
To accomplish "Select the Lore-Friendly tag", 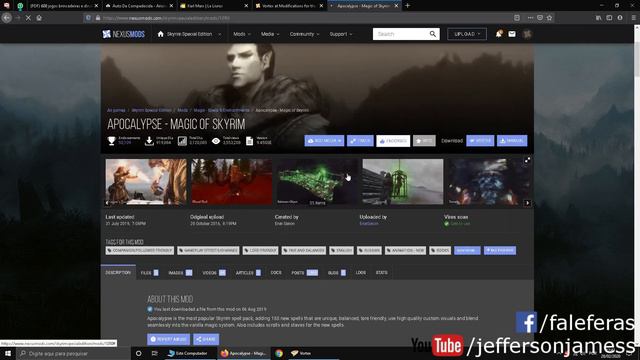I will point(260,251).
